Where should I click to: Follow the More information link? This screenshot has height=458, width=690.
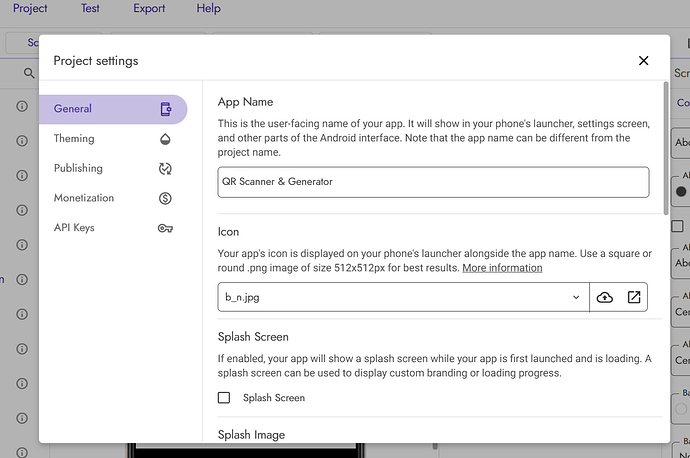[502, 268]
